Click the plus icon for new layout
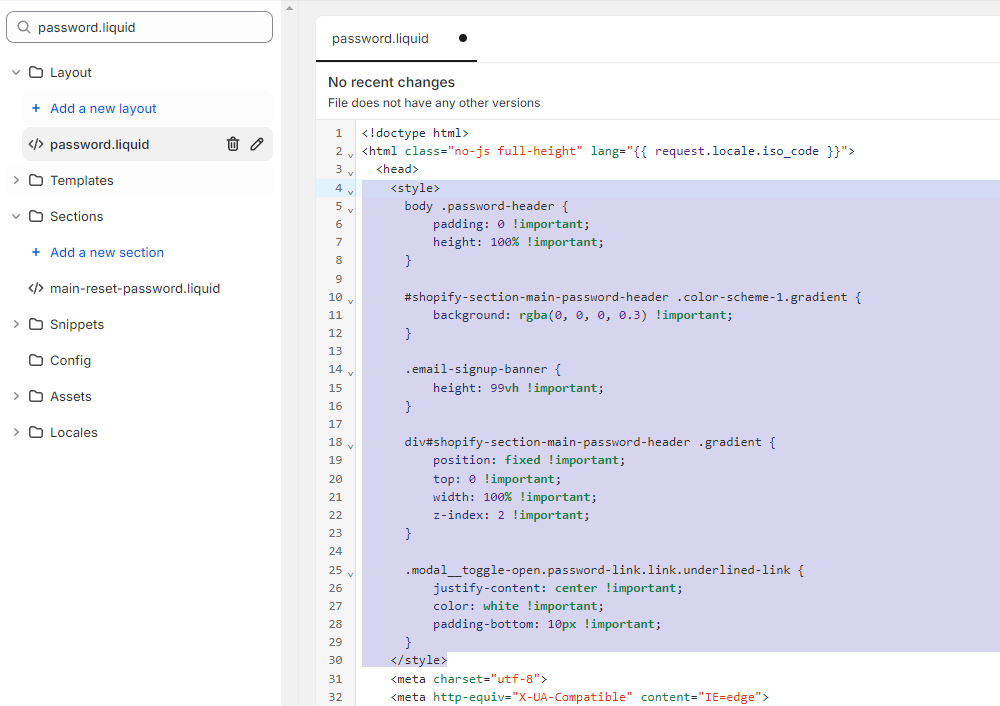The width and height of the screenshot is (1000, 706). tap(36, 108)
